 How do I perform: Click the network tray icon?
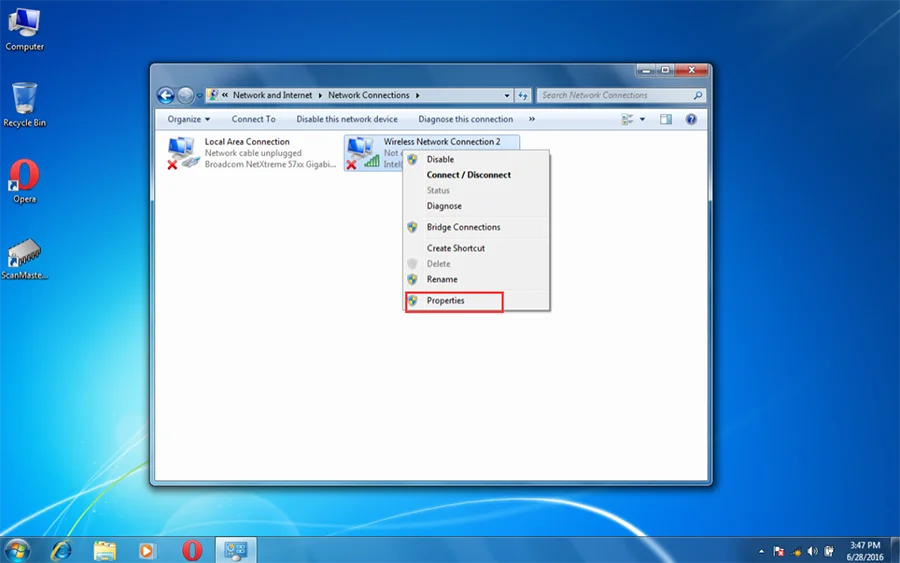coord(796,552)
